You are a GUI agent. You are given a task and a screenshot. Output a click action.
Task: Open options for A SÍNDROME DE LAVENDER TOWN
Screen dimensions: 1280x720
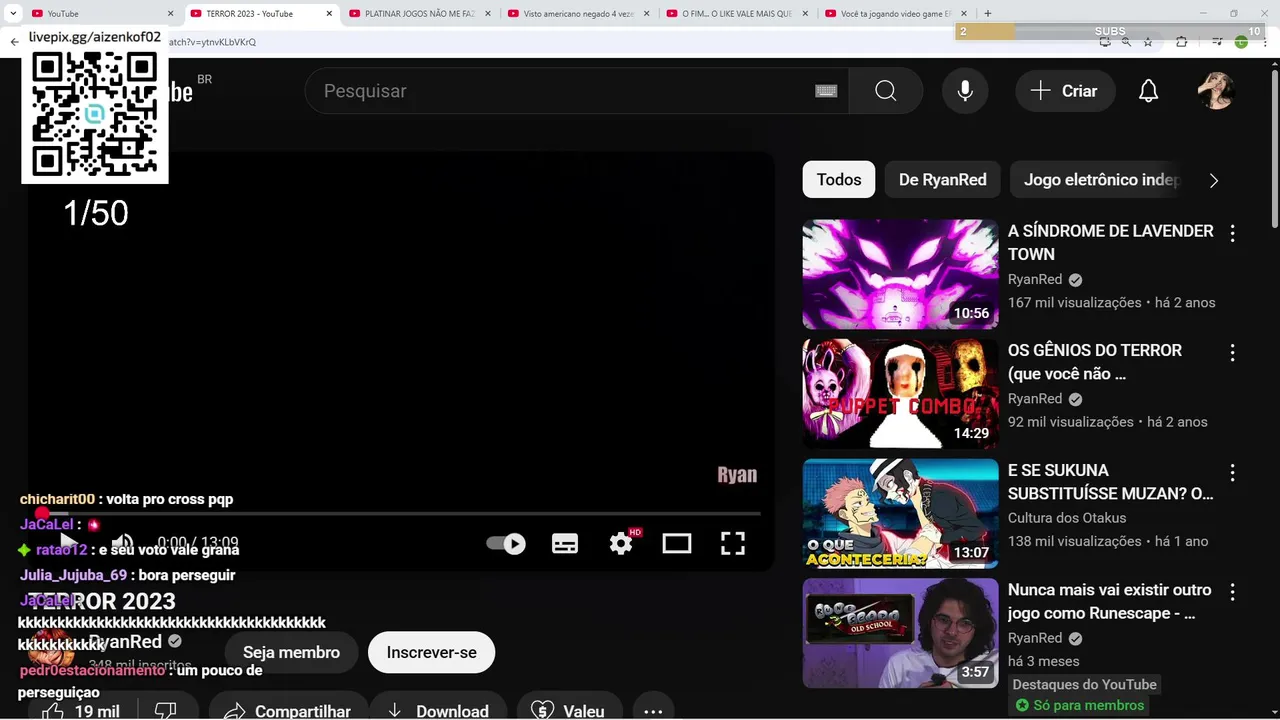coord(1232,233)
